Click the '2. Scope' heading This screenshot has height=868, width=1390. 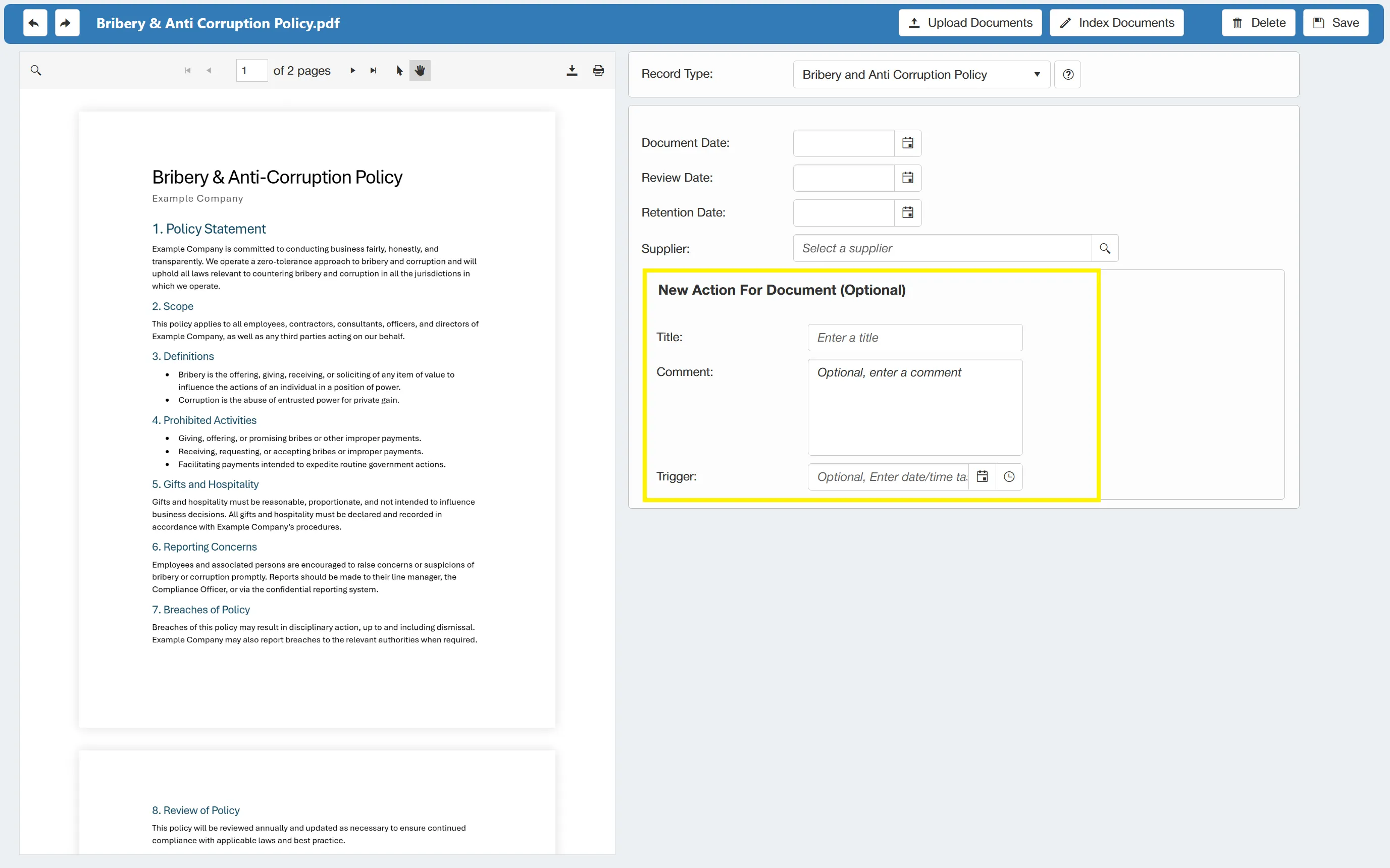pos(172,306)
